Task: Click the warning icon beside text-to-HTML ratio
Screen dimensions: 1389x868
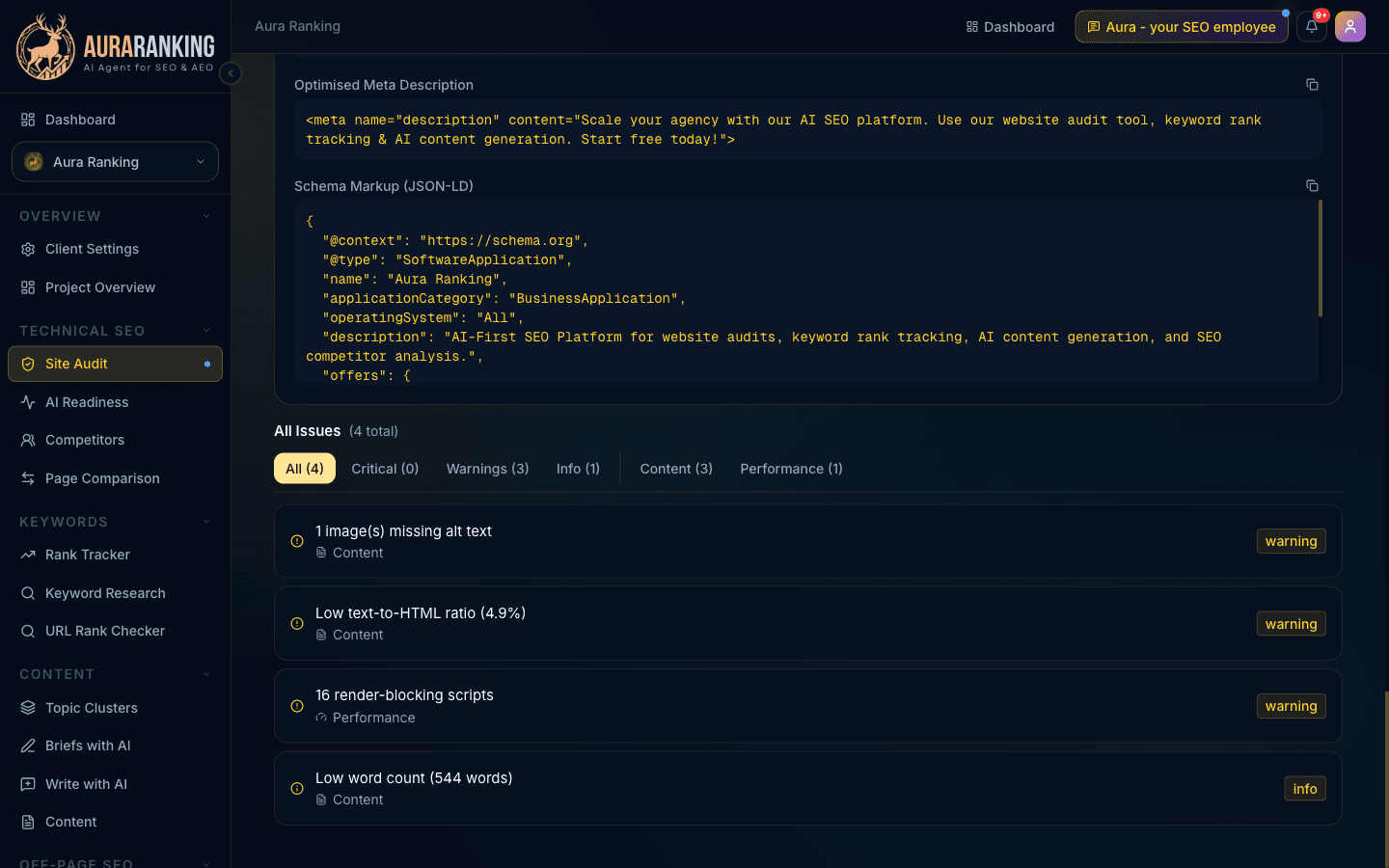Action: (297, 624)
